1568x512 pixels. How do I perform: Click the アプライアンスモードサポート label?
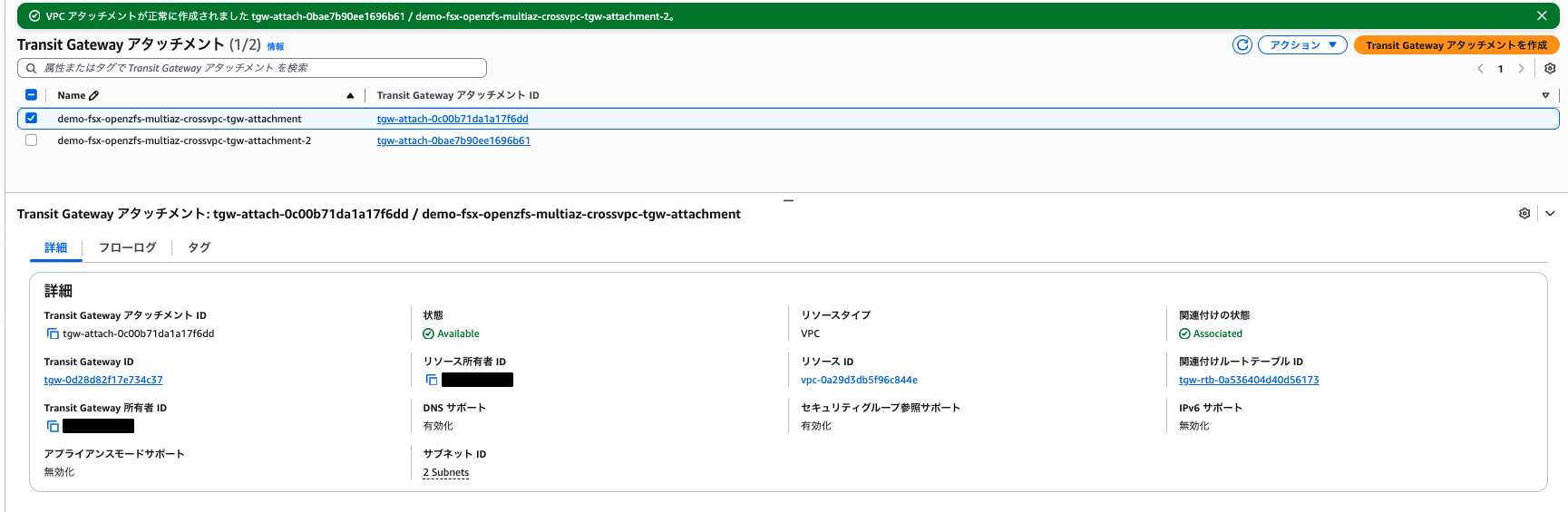tap(114, 454)
